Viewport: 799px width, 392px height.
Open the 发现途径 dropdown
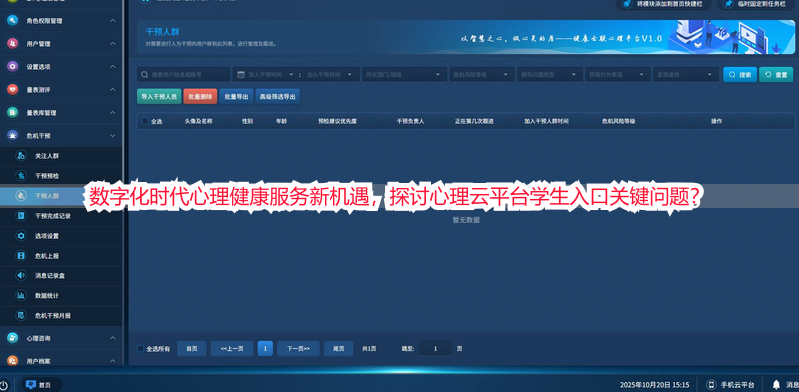point(686,74)
